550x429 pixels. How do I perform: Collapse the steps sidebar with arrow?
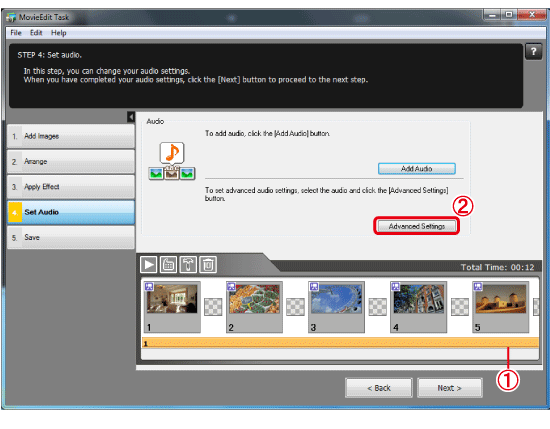pos(131,117)
